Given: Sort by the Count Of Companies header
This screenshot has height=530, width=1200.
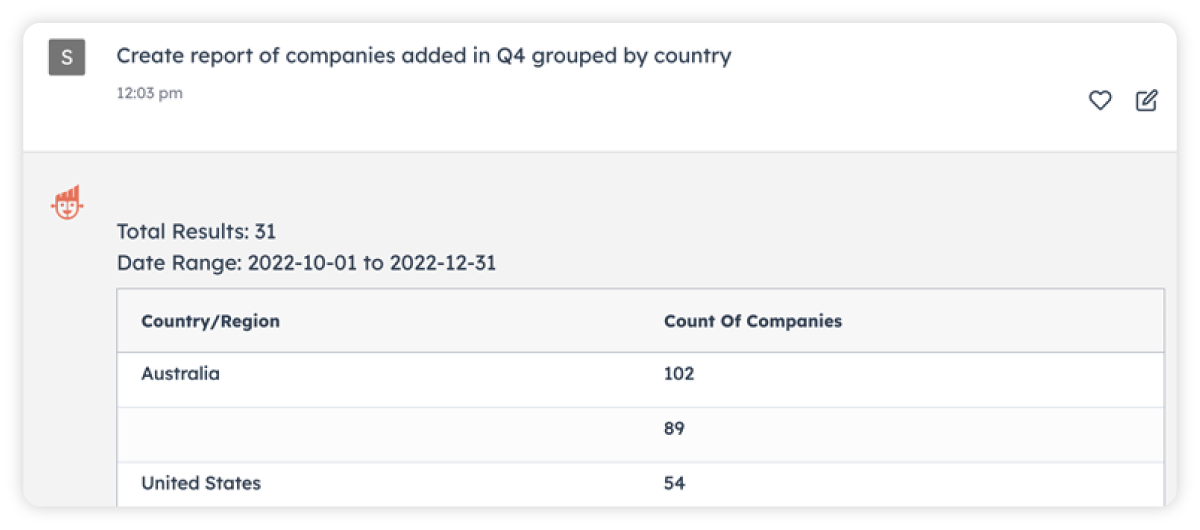Looking at the screenshot, I should coord(752,321).
